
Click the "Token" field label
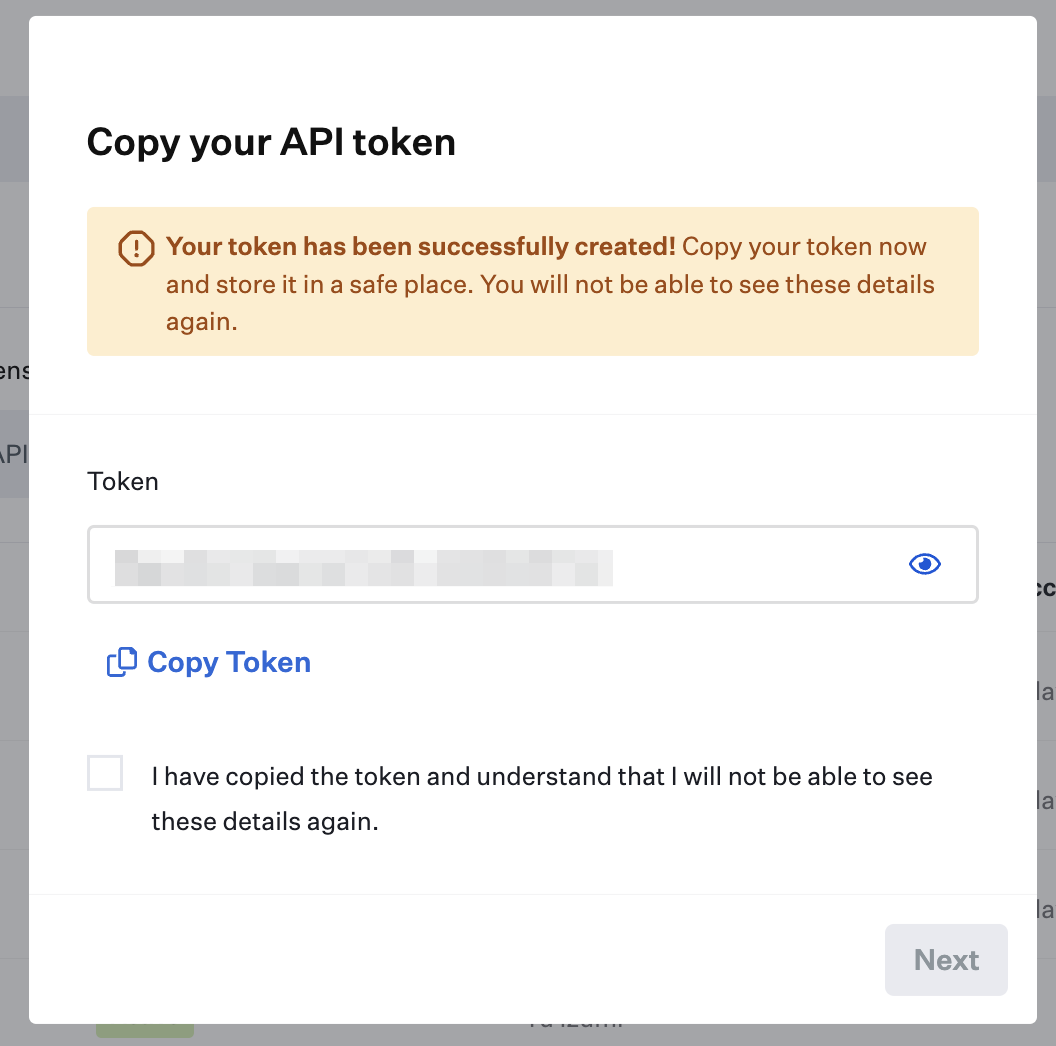pos(123,481)
